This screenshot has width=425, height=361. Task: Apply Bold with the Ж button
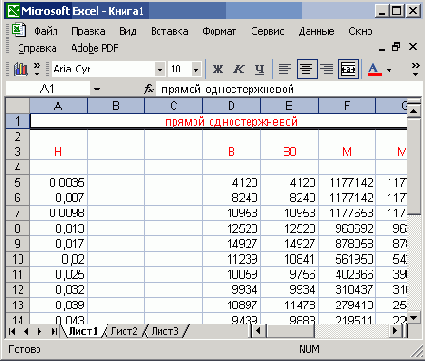[x=218, y=69]
